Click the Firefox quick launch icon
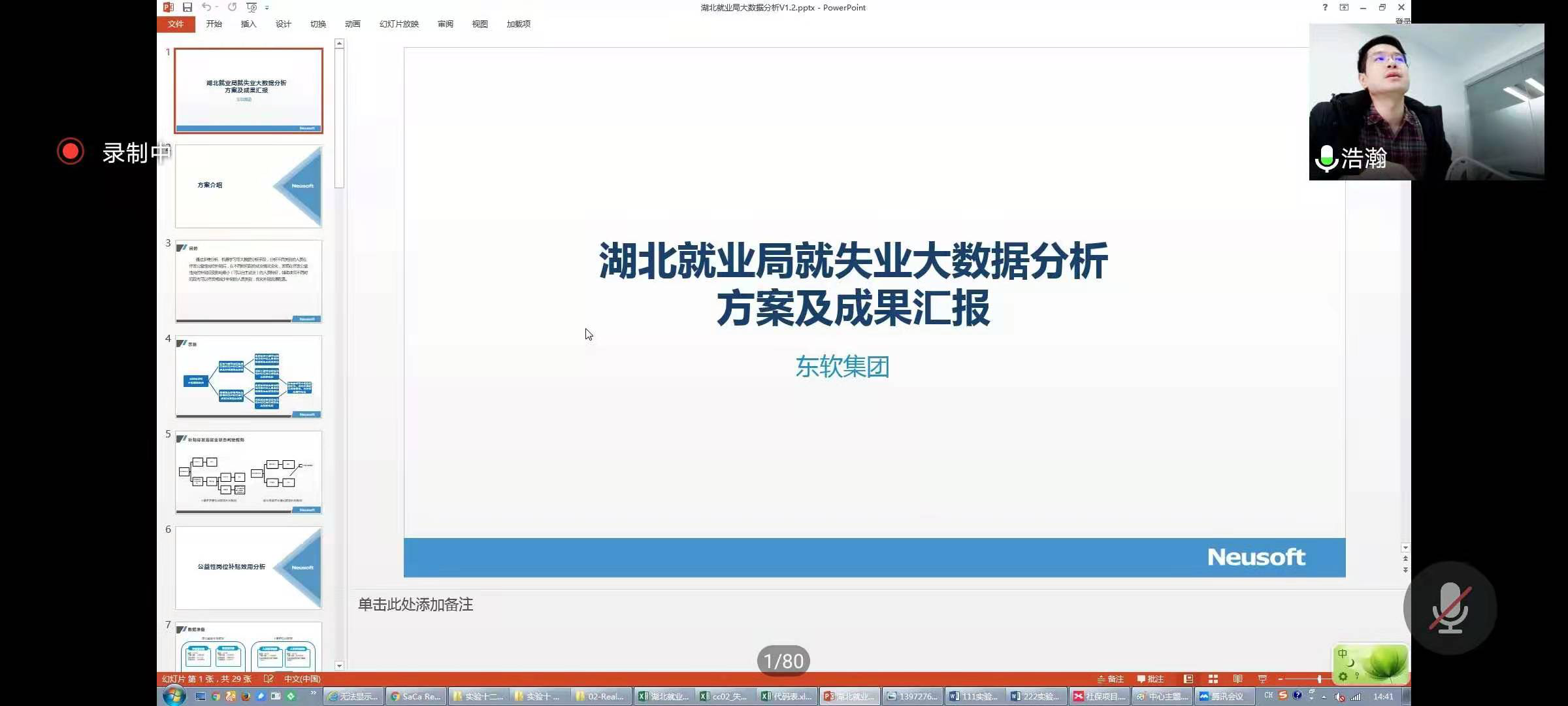Screen dimensions: 1568x706 [x=246, y=696]
